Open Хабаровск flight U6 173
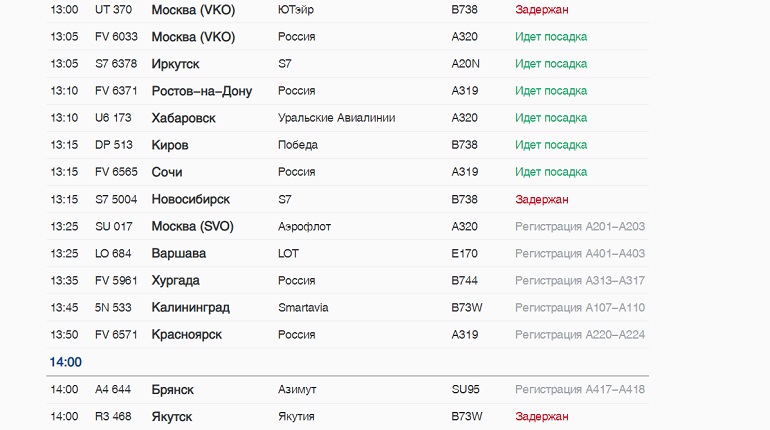 (x=348, y=118)
